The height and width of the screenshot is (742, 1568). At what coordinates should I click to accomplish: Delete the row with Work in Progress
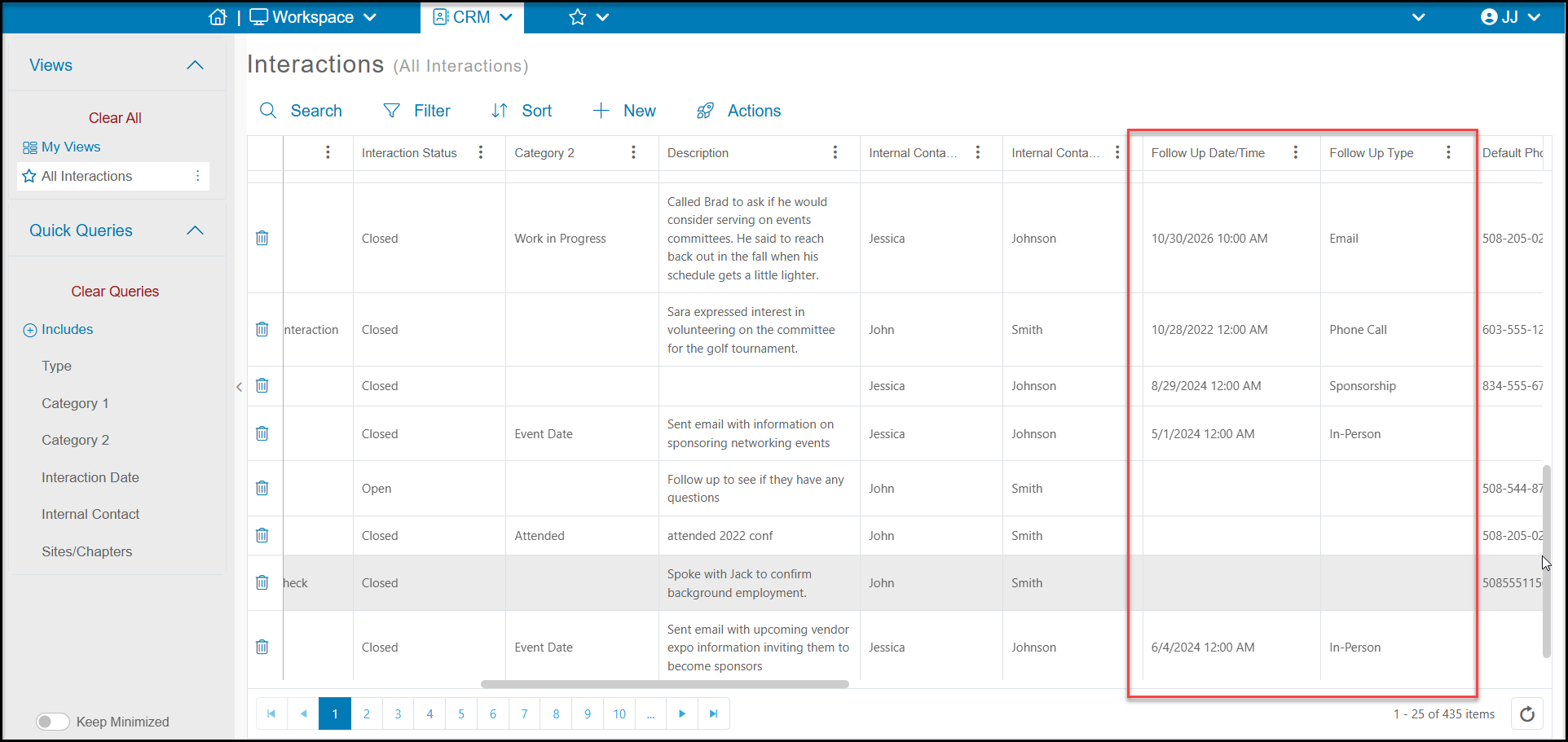[262, 238]
